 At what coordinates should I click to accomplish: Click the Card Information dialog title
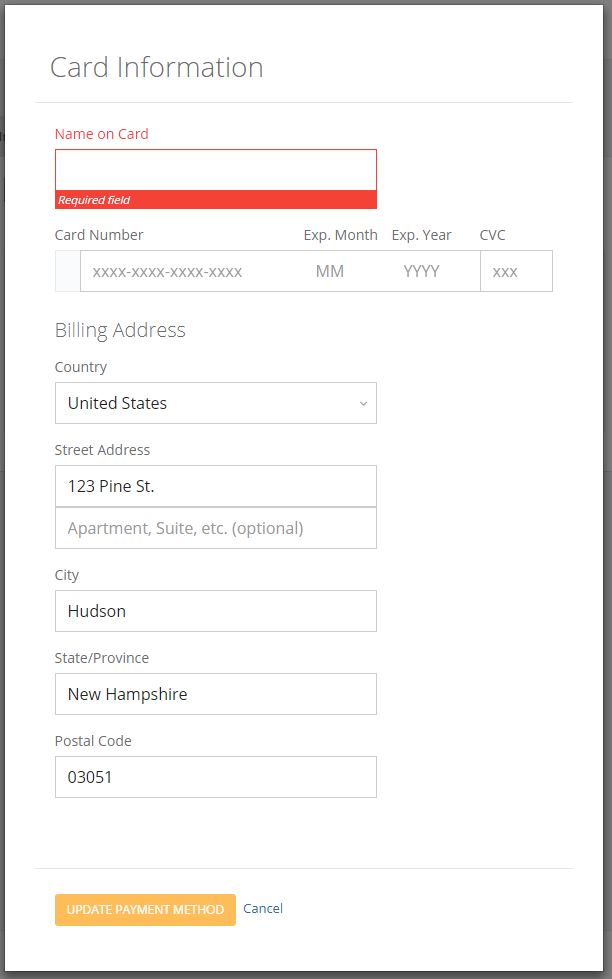click(157, 67)
